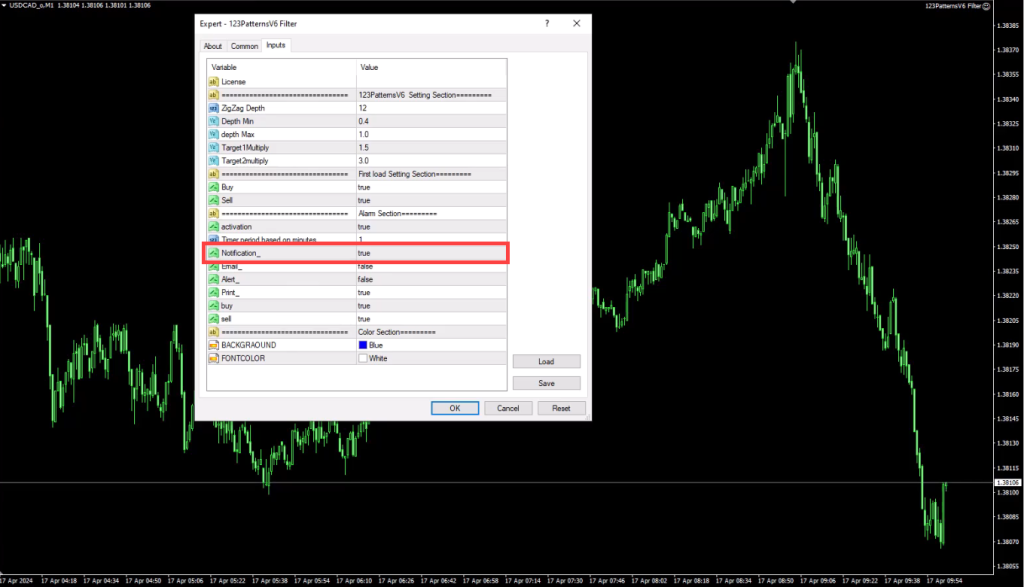
Task: Click the Blue BACKGRAOUND color swatch
Action: point(363,345)
